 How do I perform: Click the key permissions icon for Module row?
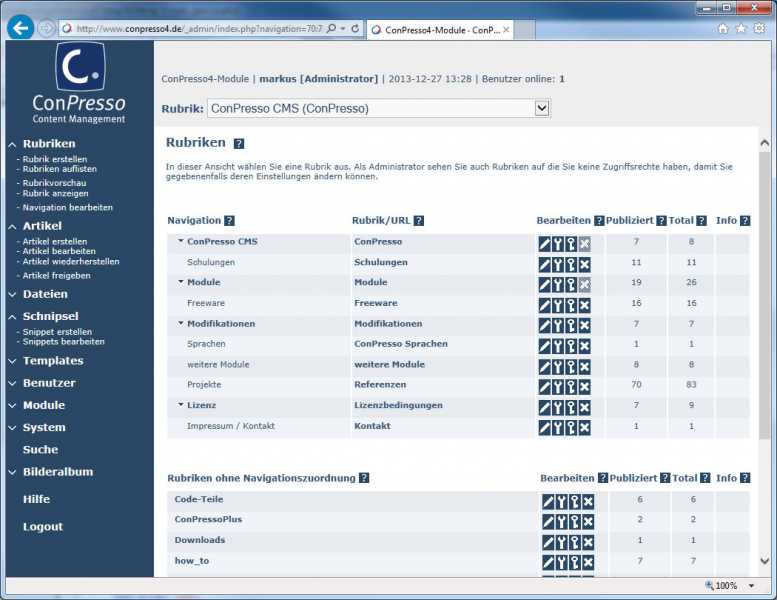click(571, 284)
